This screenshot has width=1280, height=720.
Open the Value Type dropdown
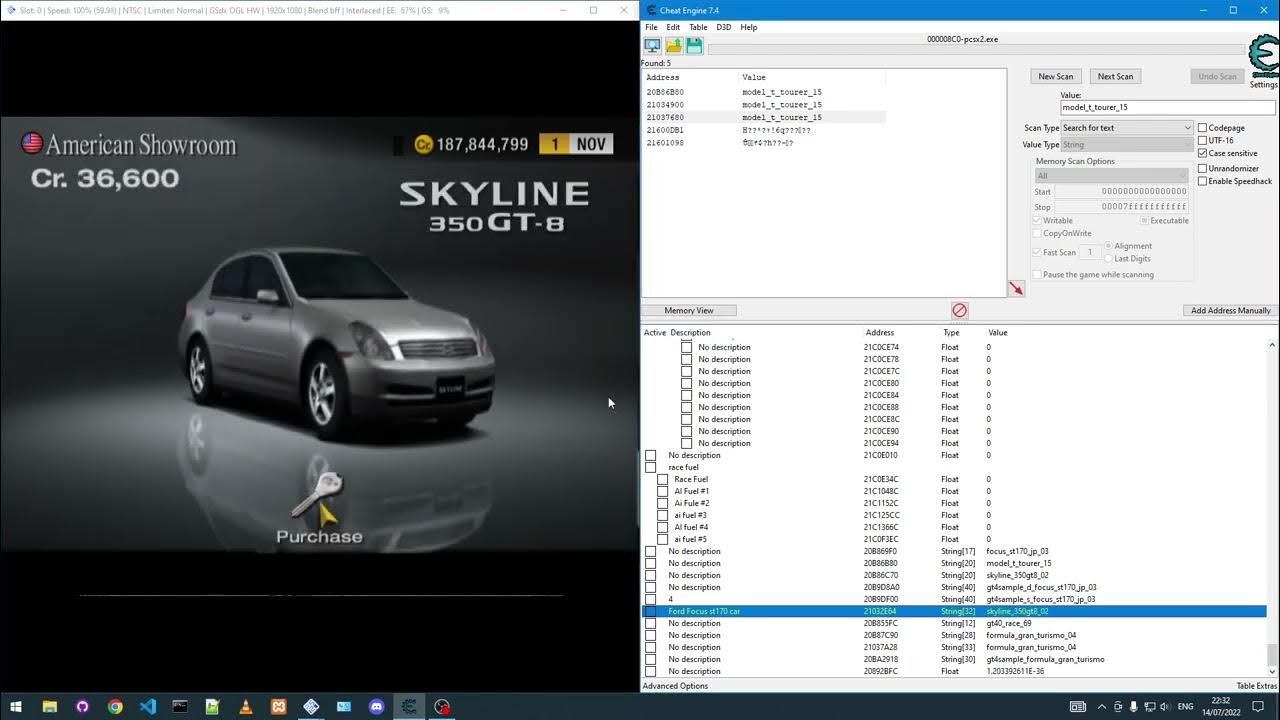click(x=1126, y=145)
